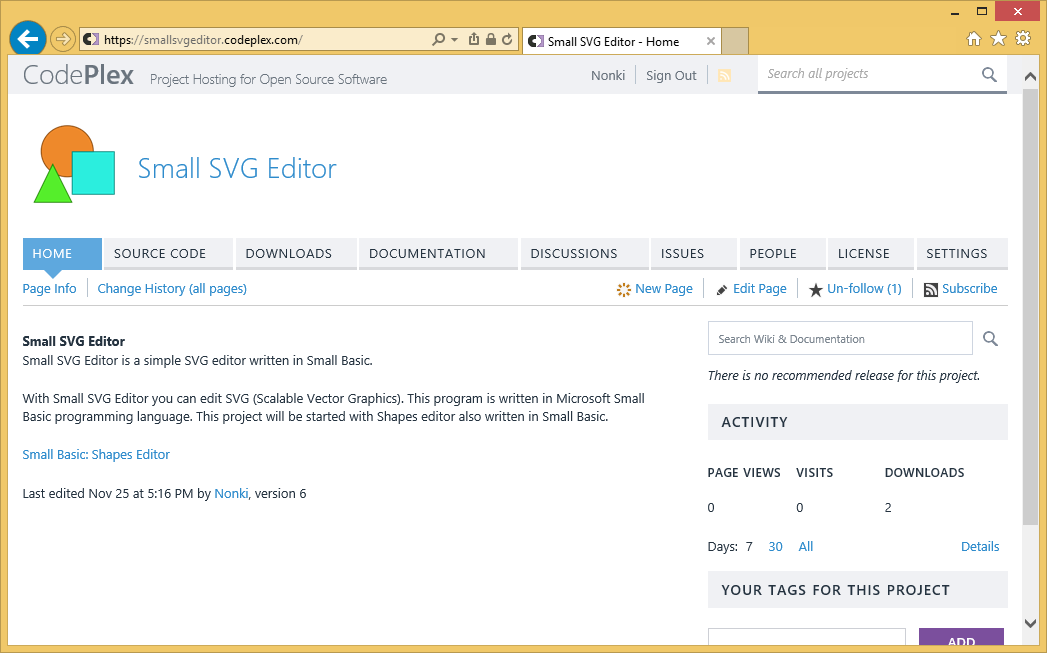The width and height of the screenshot is (1047, 653).
Task: Click the Page Info link
Action: point(49,288)
